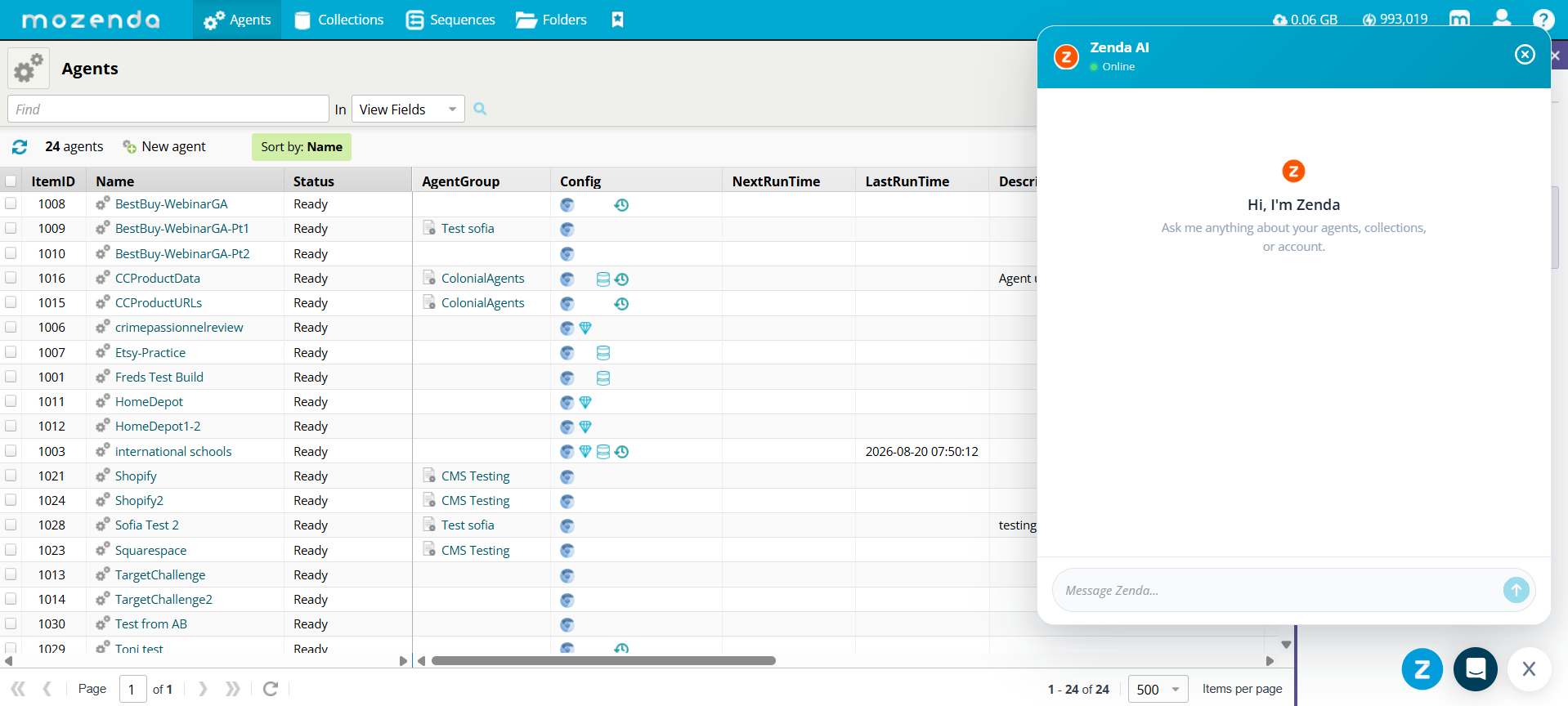Viewport: 1568px width, 706px height.
Task: Go to the previous page
Action: (47, 689)
